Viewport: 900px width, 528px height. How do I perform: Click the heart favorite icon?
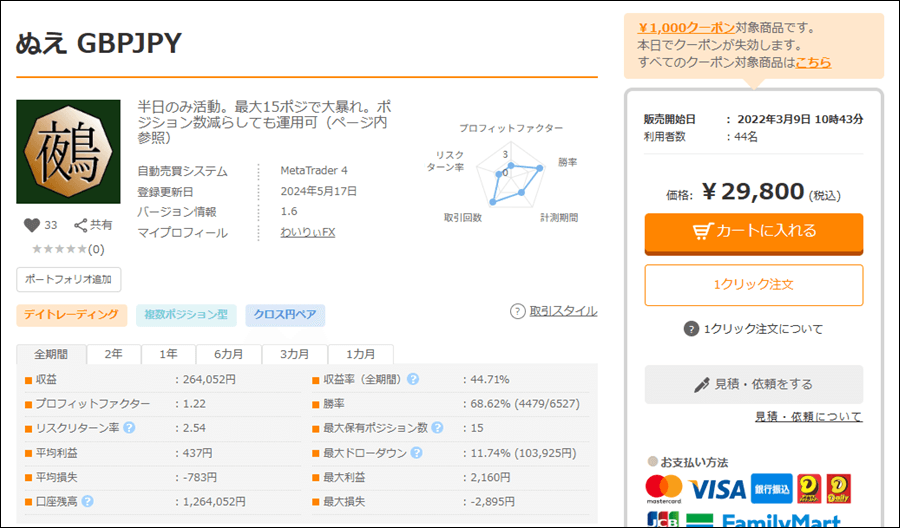[x=30, y=226]
